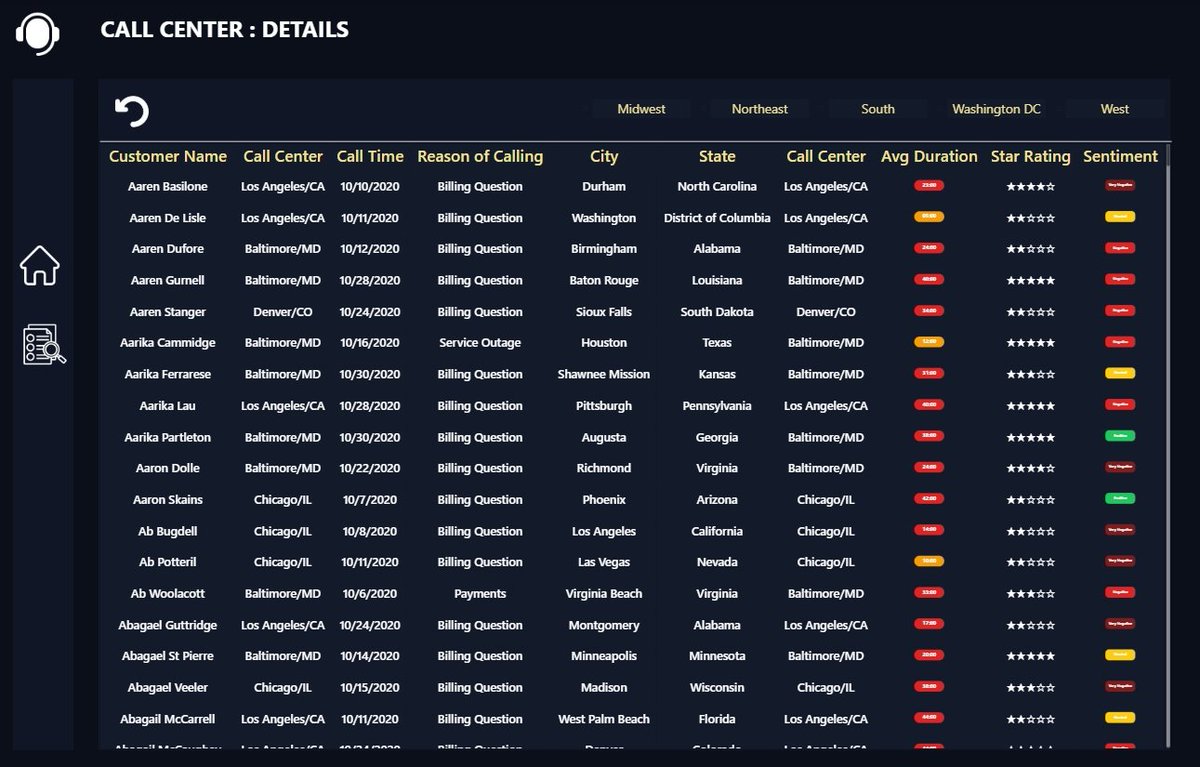Select customer name Aaren Dufore
The image size is (1200, 767).
168,249
